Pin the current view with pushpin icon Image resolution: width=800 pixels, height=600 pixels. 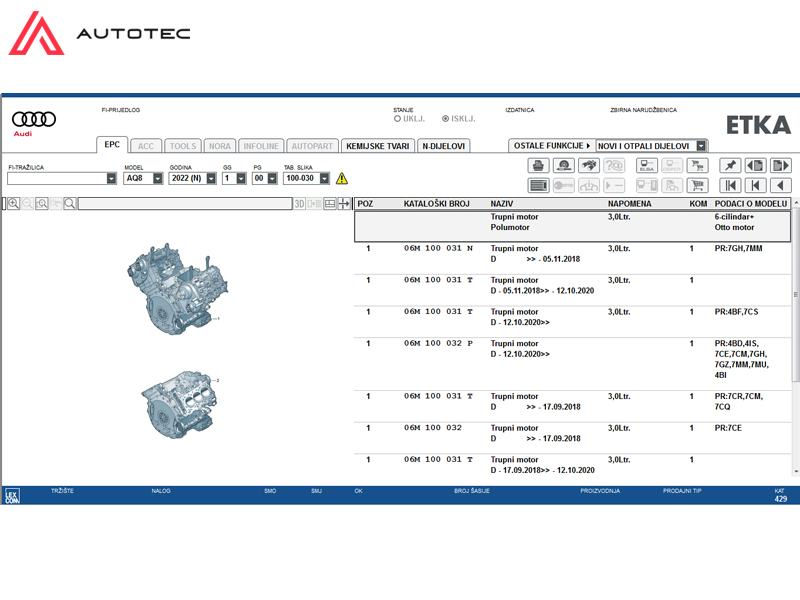(730, 165)
